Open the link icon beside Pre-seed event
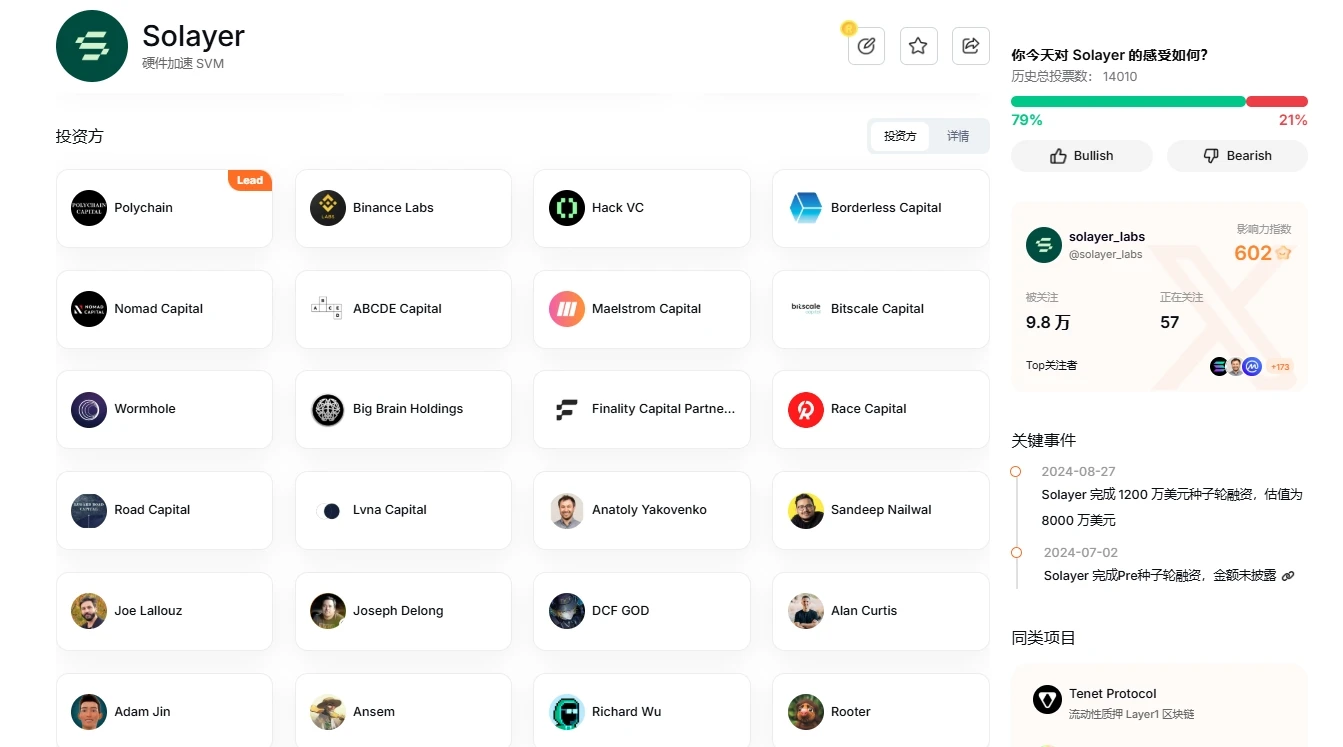1343x747 pixels. point(1288,576)
